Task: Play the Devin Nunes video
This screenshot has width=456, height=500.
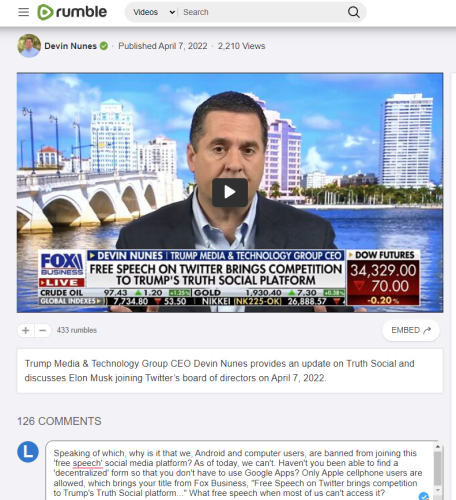Action: (230, 192)
